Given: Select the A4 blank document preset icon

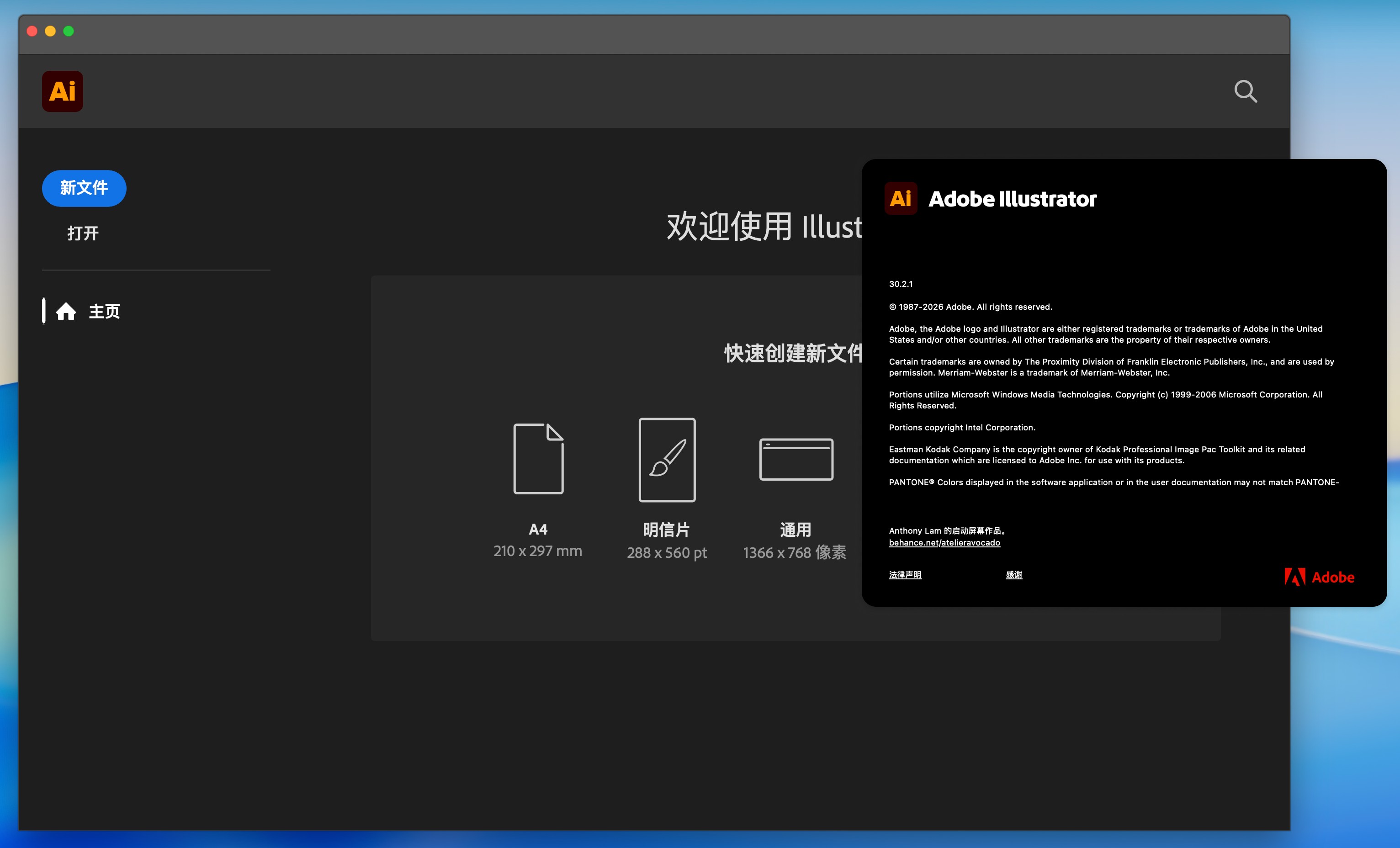Looking at the screenshot, I should click(x=538, y=458).
